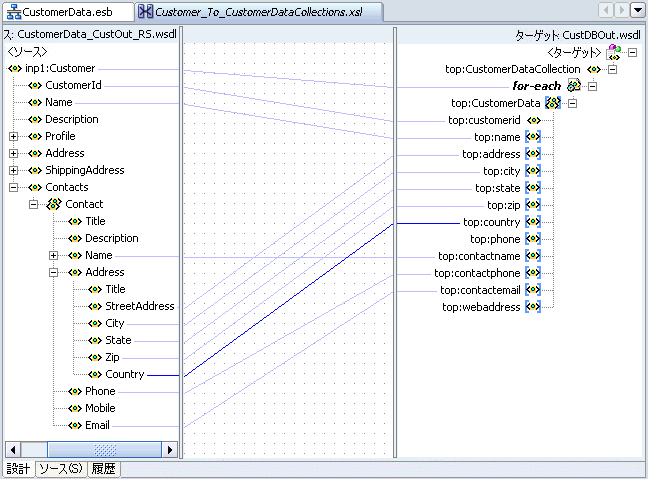648x479 pixels.
Task: Click the Phone element icon
Action: tap(75, 391)
